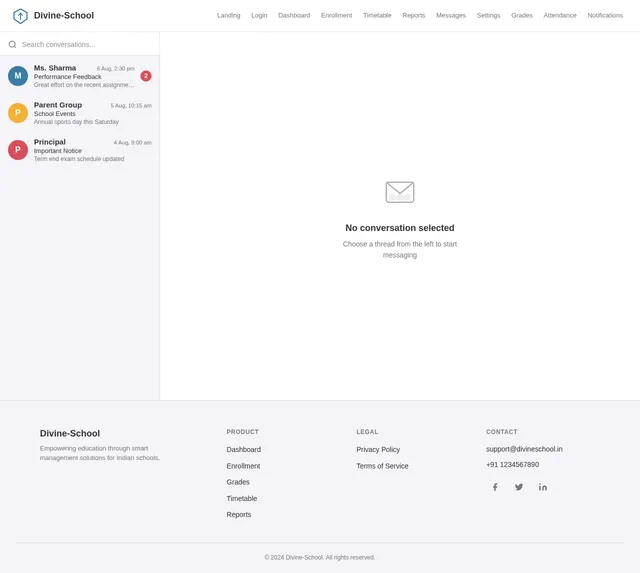Click the empty-state envelope icon
The height and width of the screenshot is (573, 640).
coord(400,192)
